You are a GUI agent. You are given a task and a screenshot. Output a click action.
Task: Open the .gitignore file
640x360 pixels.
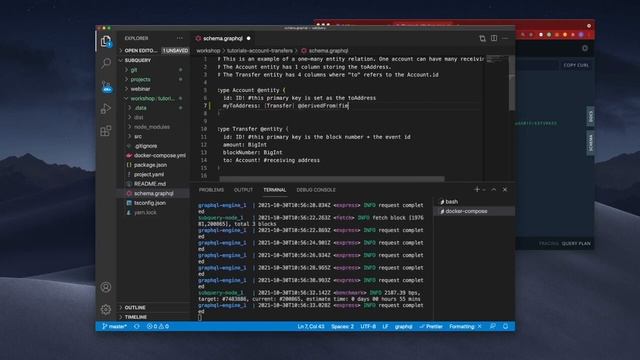click(x=153, y=146)
